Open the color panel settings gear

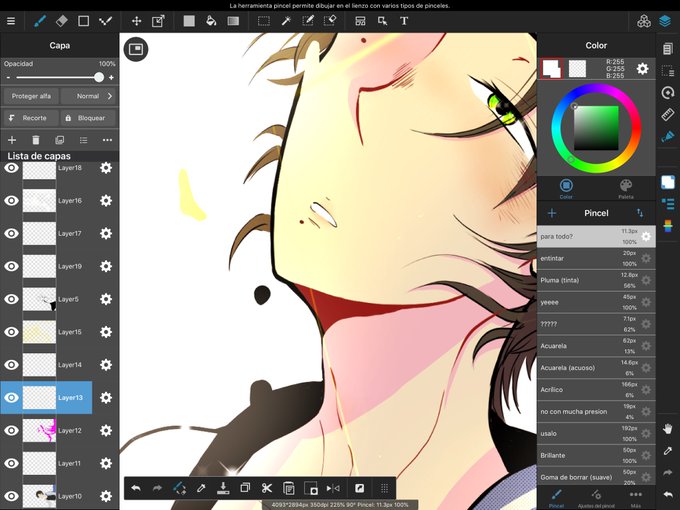pos(642,69)
